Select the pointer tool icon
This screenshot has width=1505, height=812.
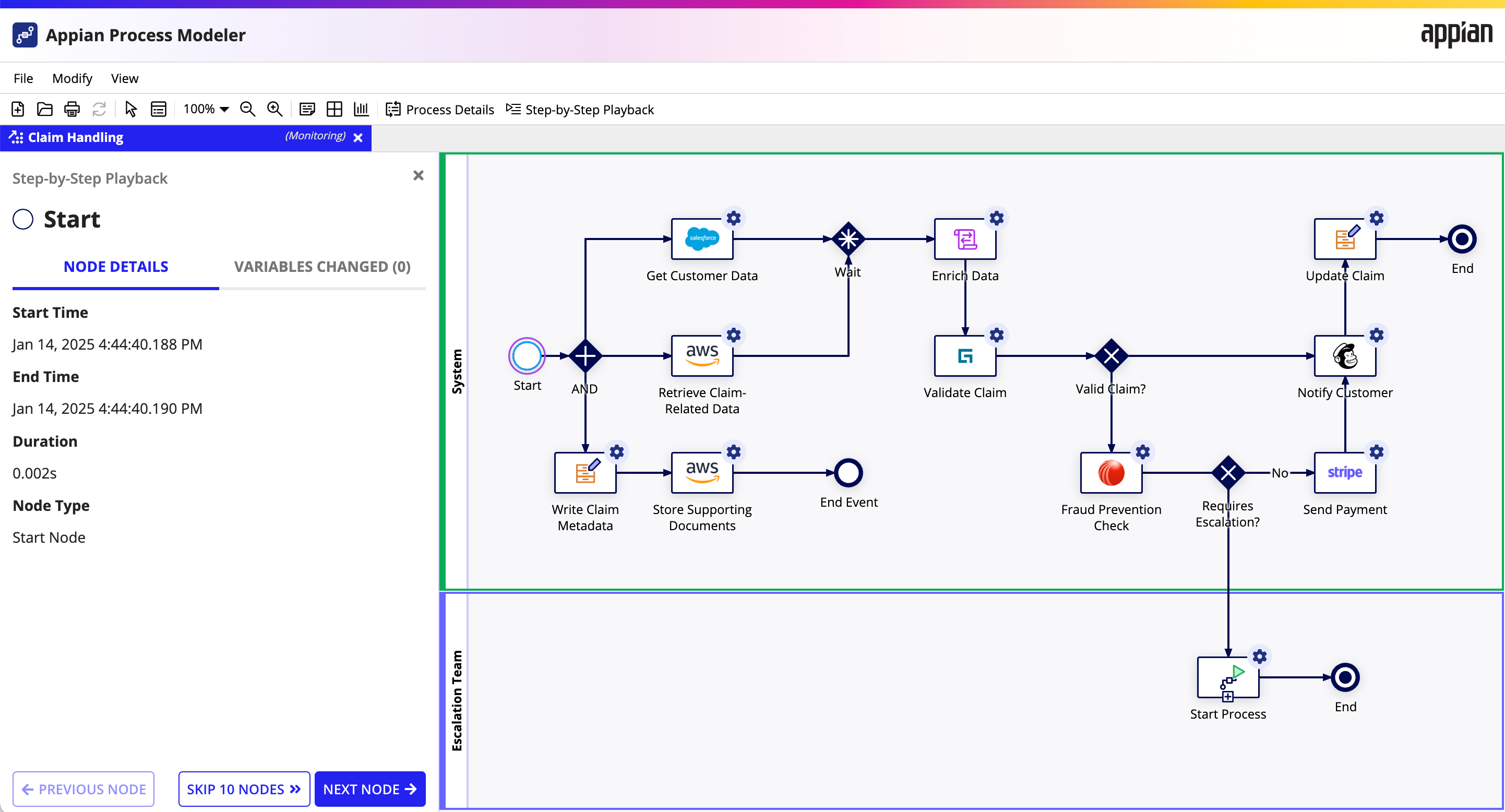pyautogui.click(x=131, y=109)
